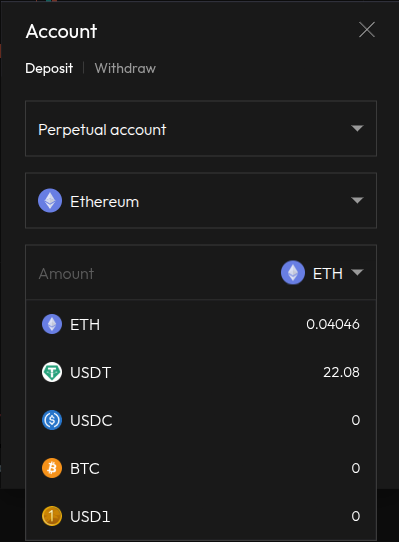The image size is (399, 542).
Task: Close the Account dialog with the X
Action: (x=367, y=29)
